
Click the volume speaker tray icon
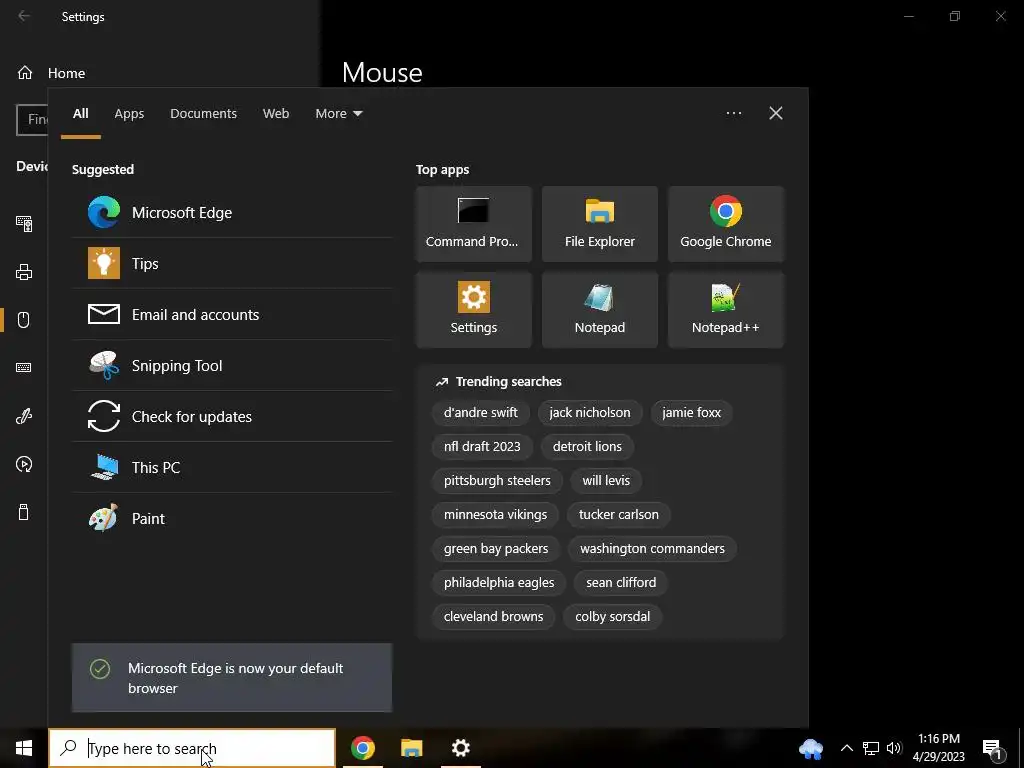[894, 748]
